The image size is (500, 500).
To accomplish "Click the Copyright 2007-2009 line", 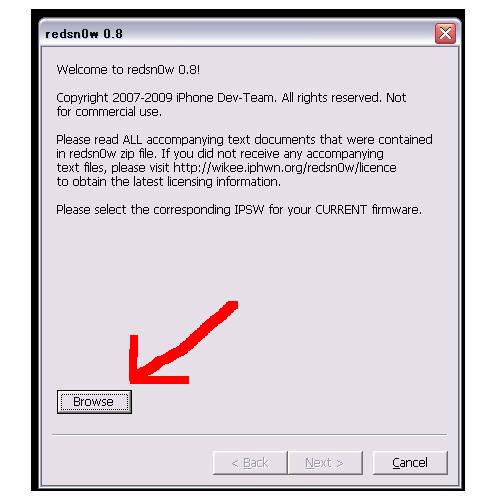I will (x=231, y=98).
